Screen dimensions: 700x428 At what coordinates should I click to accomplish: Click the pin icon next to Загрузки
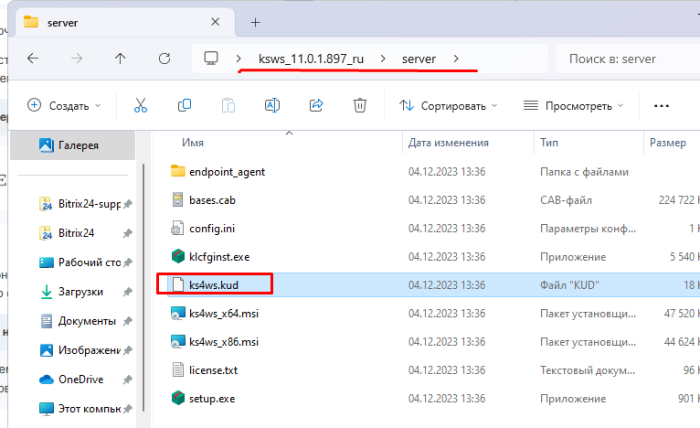pyautogui.click(x=128, y=292)
